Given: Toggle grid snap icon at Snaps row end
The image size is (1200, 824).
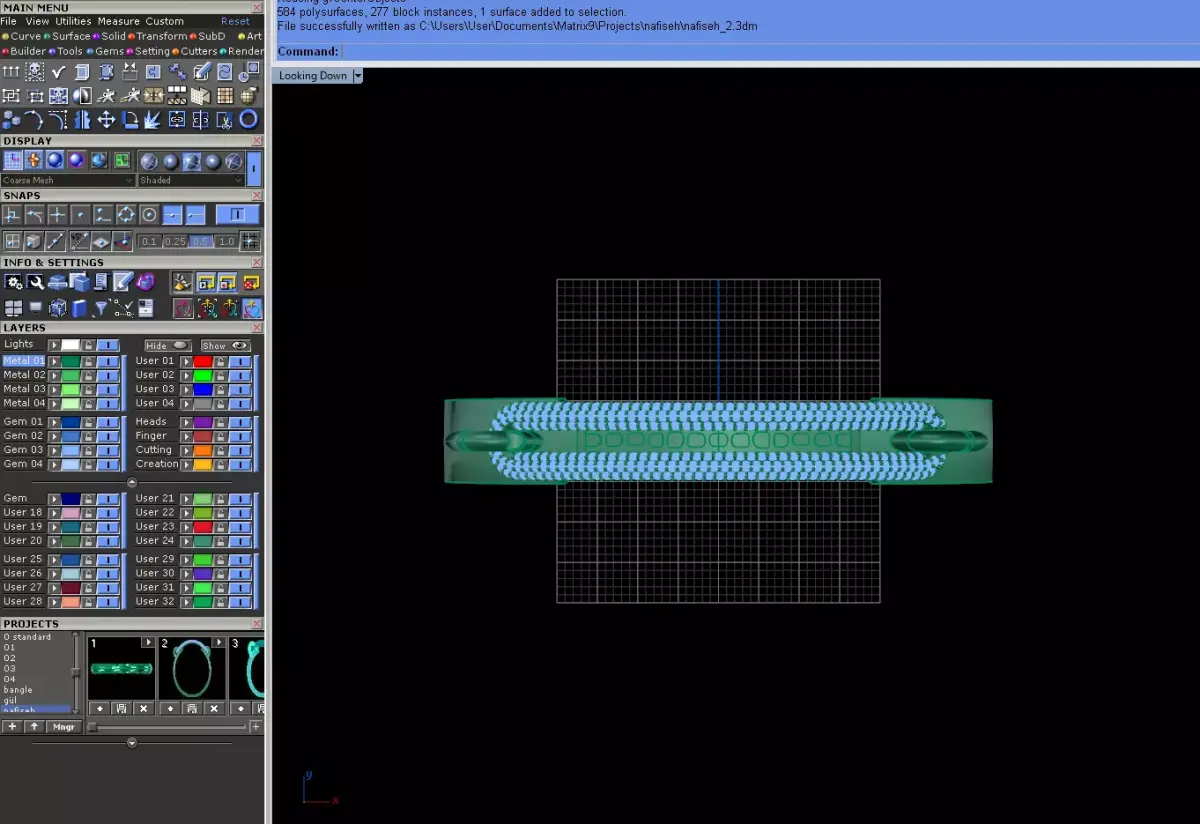Looking at the screenshot, I should (250, 241).
